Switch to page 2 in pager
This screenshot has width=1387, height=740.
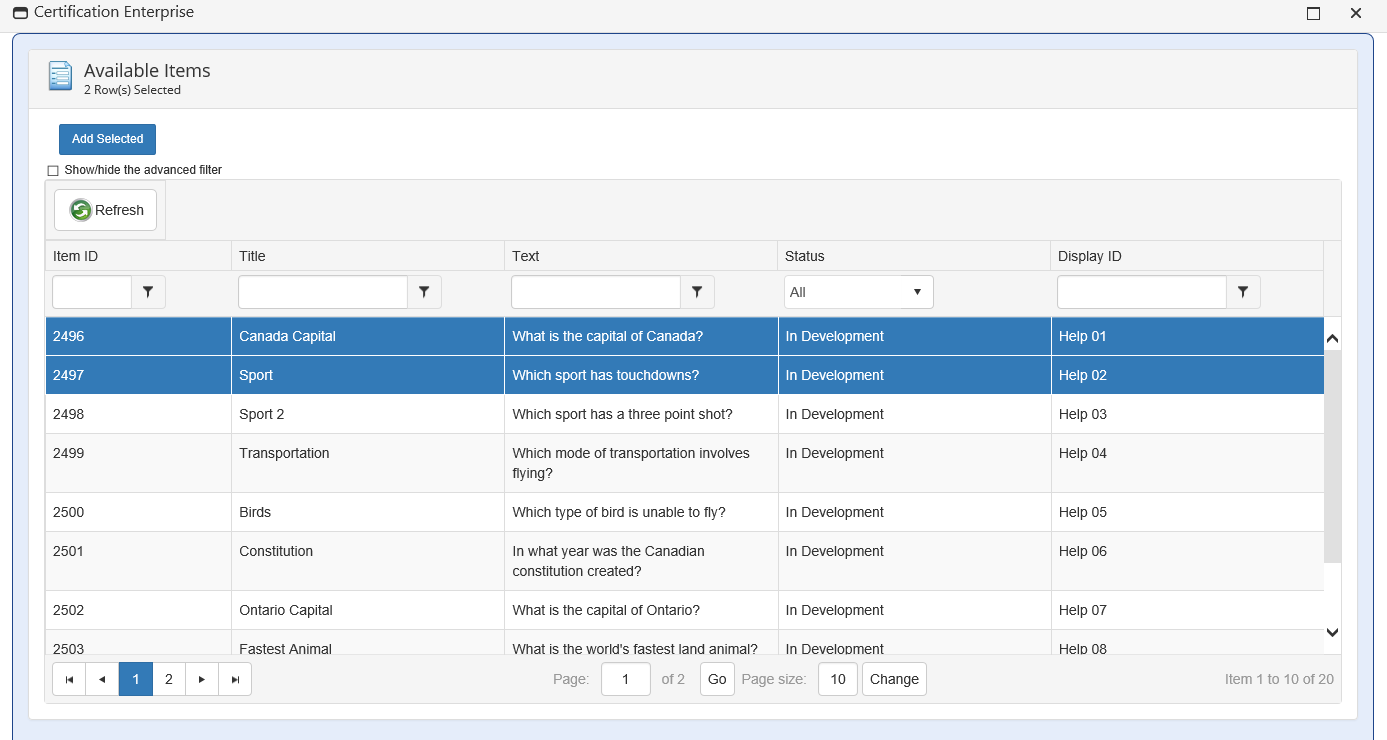pos(169,679)
